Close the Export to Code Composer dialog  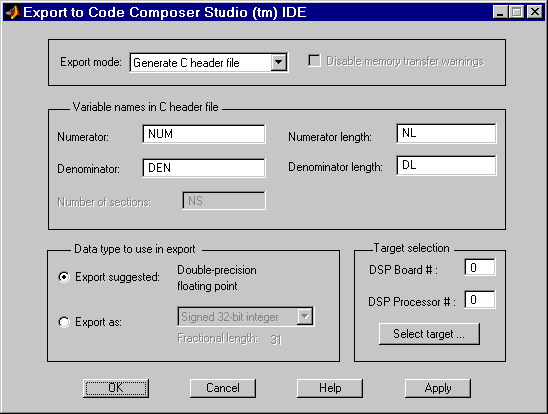(535, 12)
